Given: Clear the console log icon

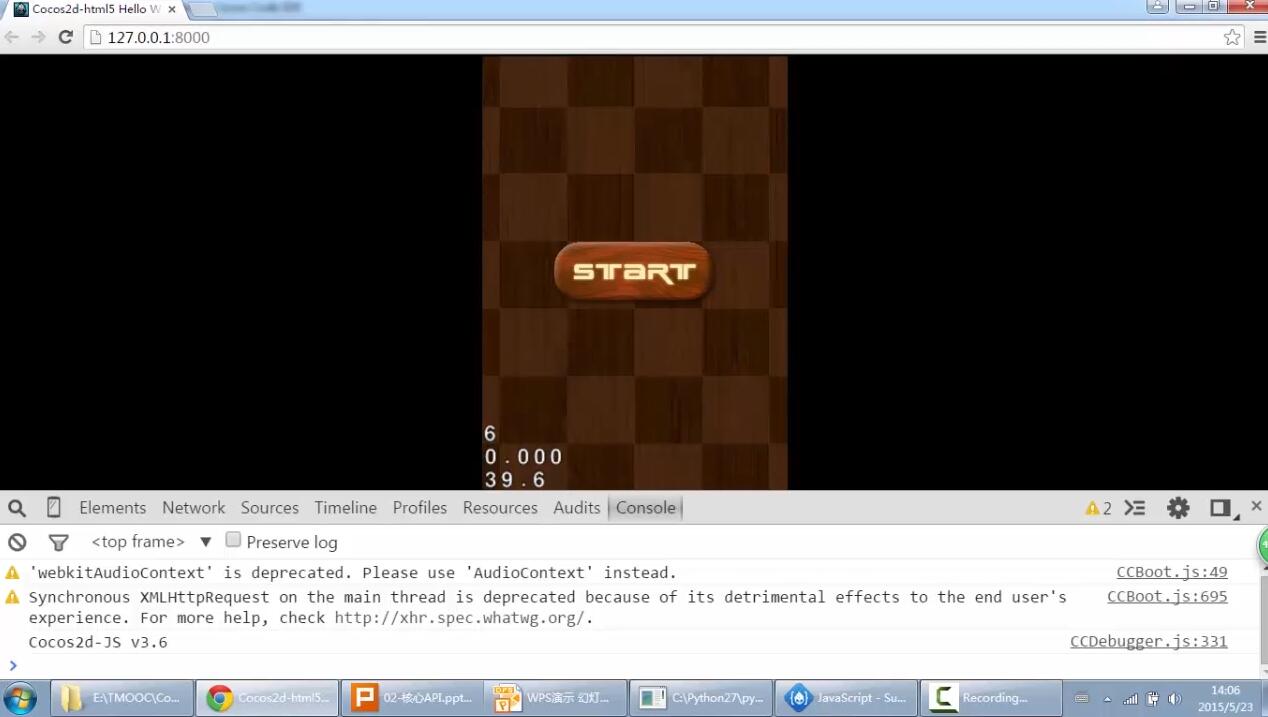Looking at the screenshot, I should tap(17, 542).
